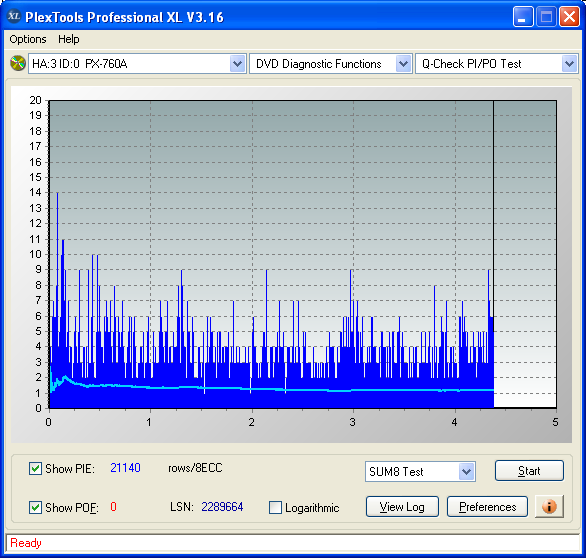Toggle the Show PIE checkbox
The image size is (586, 558).
[x=35, y=468]
